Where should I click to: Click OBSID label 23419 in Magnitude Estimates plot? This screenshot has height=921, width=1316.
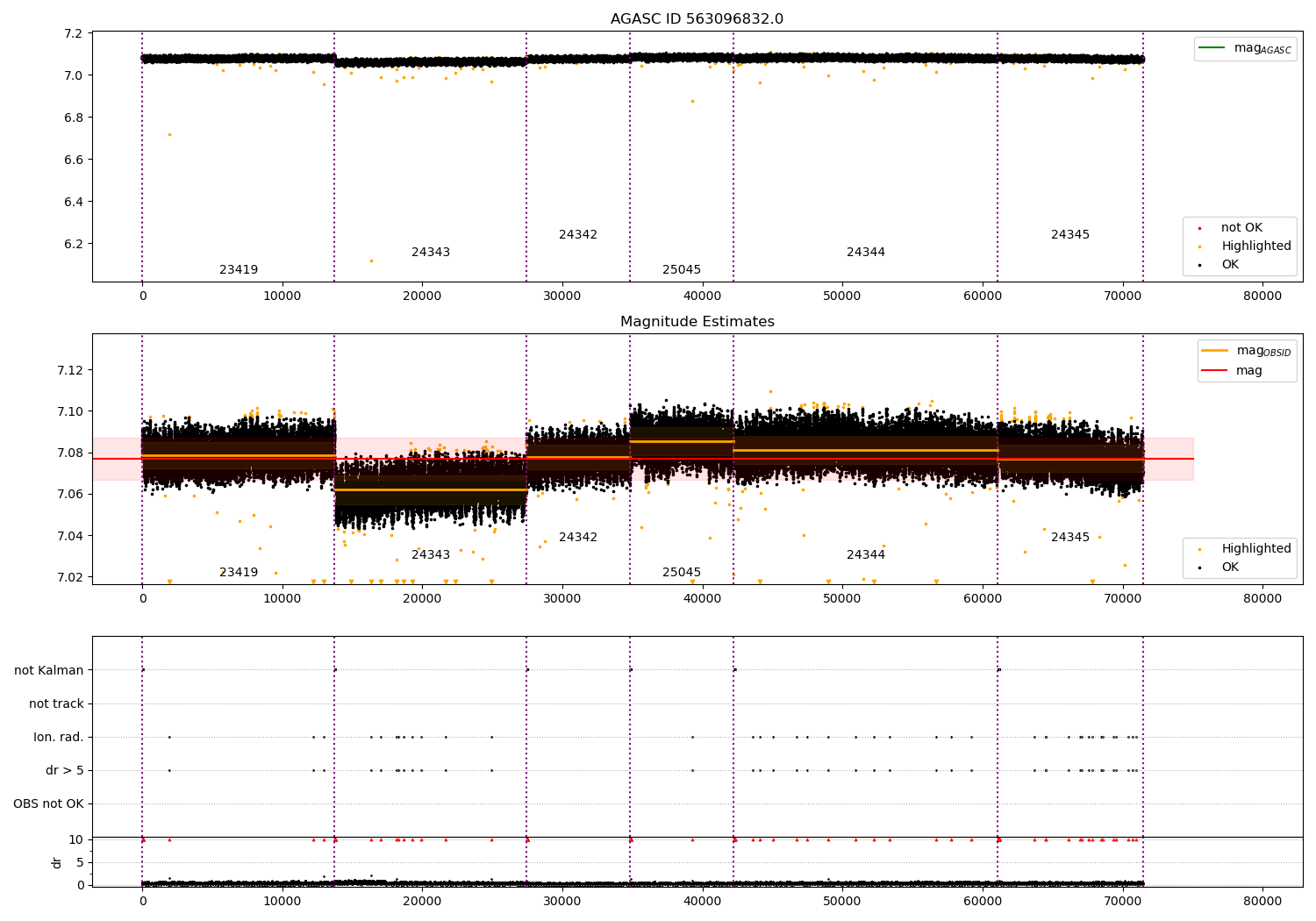pyautogui.click(x=239, y=572)
